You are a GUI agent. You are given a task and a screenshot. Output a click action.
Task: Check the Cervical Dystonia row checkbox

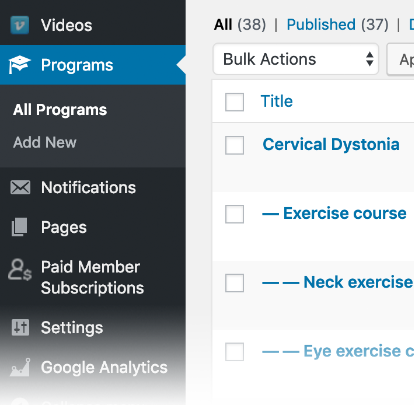pyautogui.click(x=234, y=145)
